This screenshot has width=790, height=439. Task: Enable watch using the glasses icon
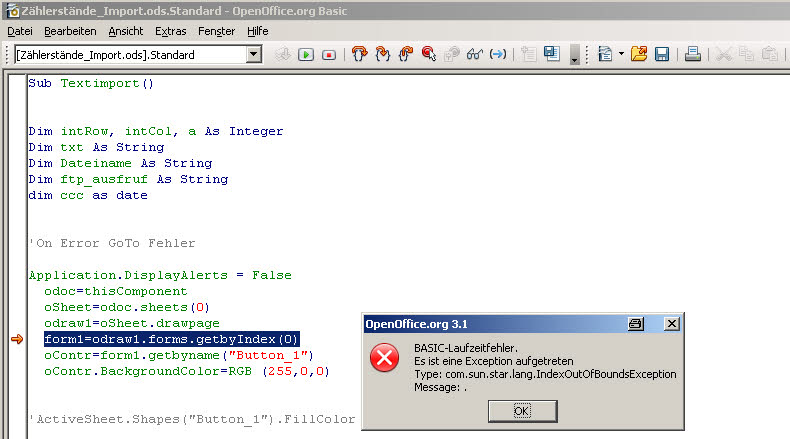(475, 54)
